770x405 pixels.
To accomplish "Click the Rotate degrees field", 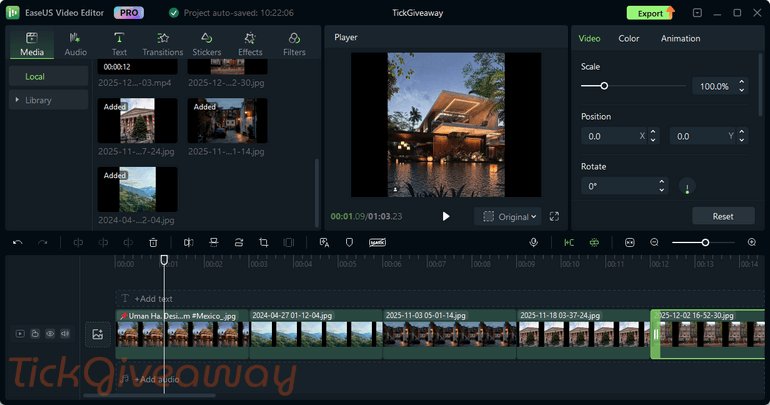I will point(620,187).
